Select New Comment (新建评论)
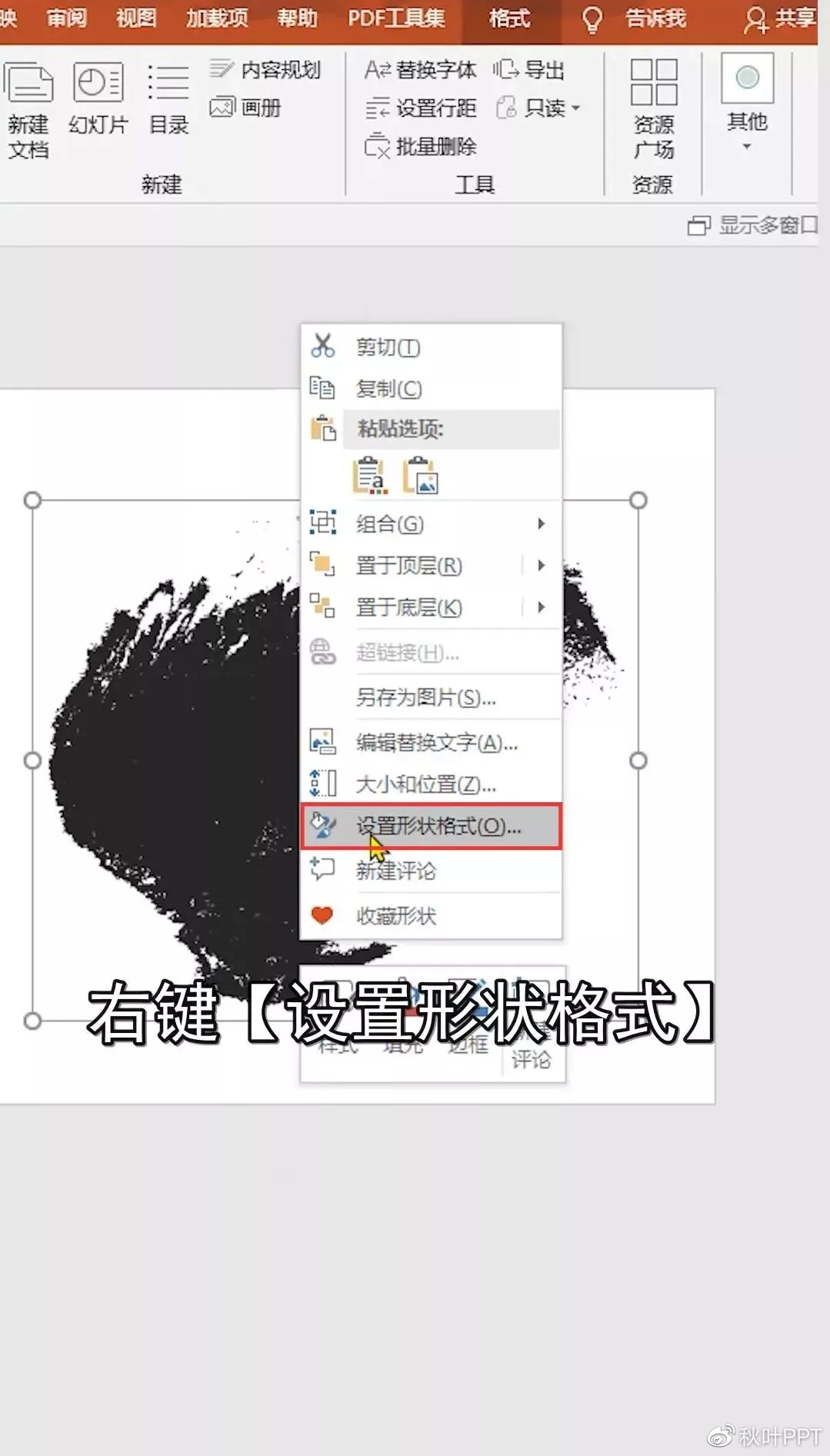The image size is (830, 1456). click(431, 871)
